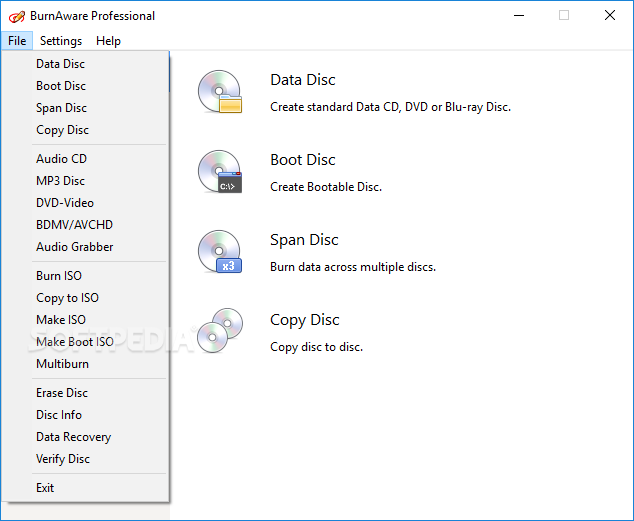Select Erase Disc menu entry
The image size is (634, 521).
tap(85, 393)
